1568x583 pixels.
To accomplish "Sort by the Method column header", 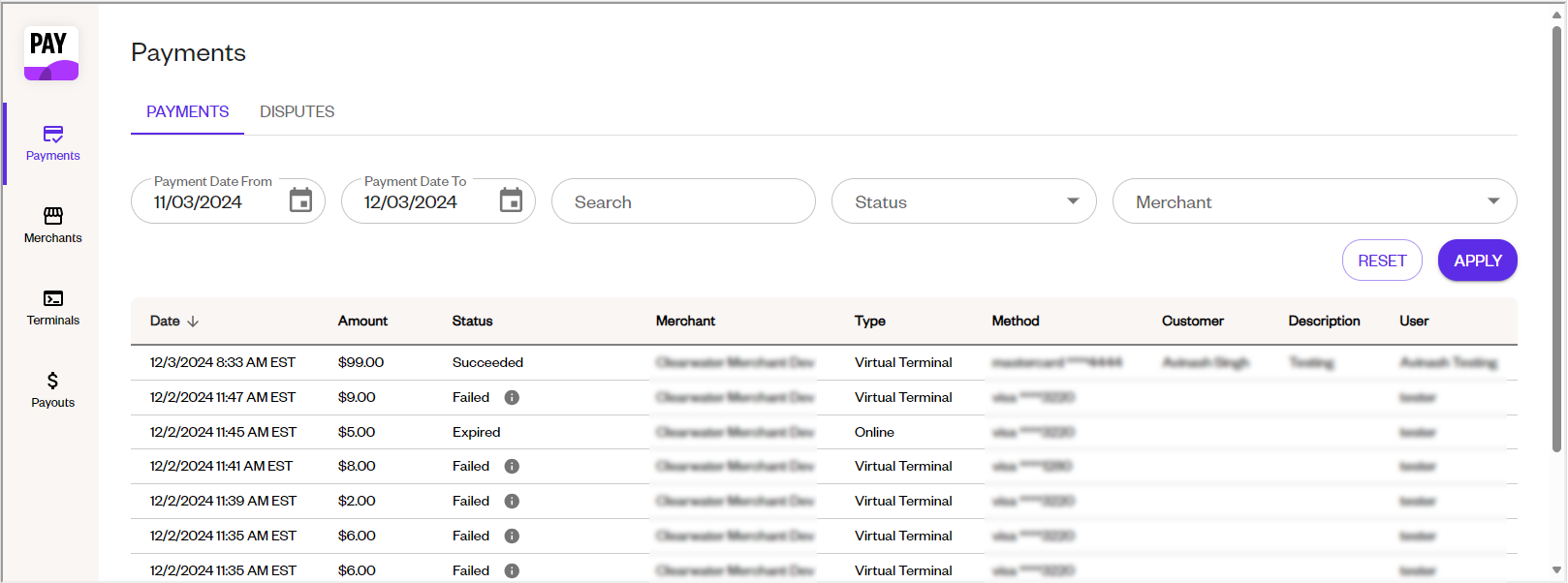I will pos(1016,322).
